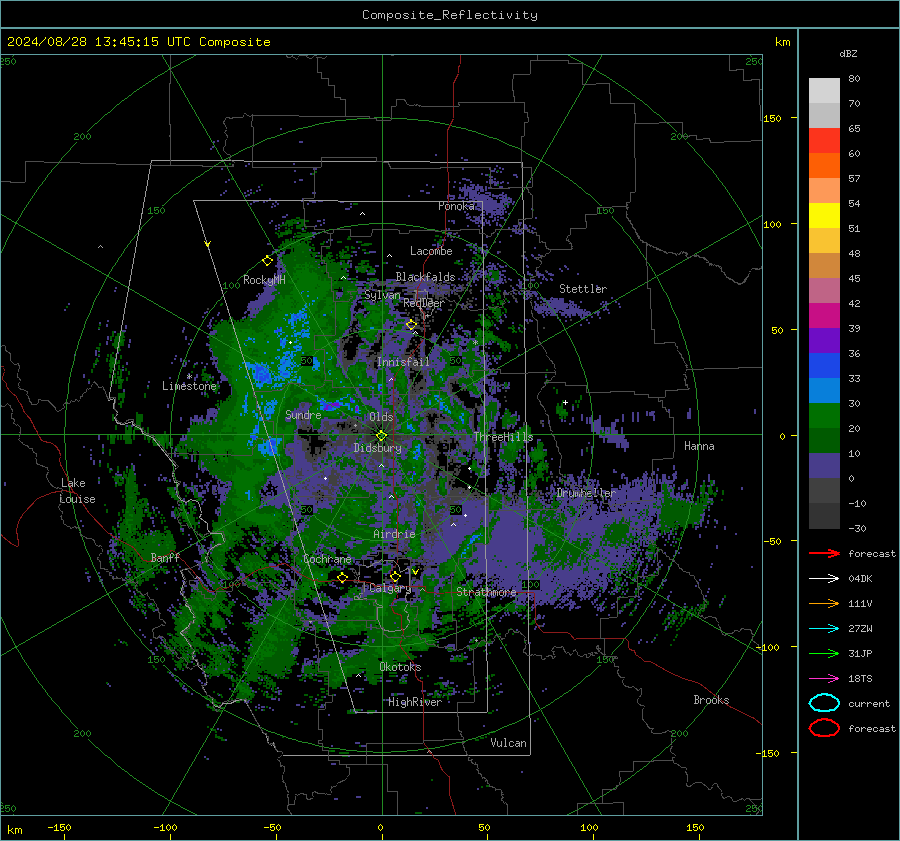Click the cyan 'current' ellipse legend icon
This screenshot has height=841, width=900.
click(824, 703)
